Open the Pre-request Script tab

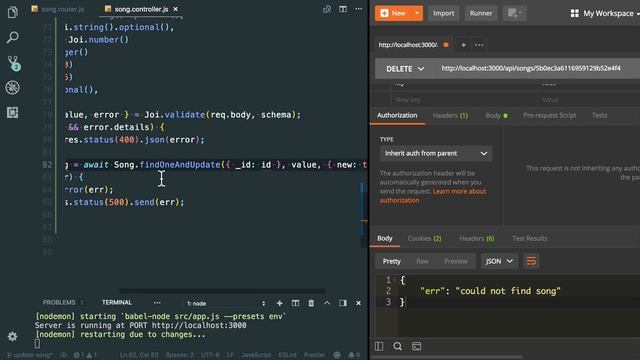(549, 116)
